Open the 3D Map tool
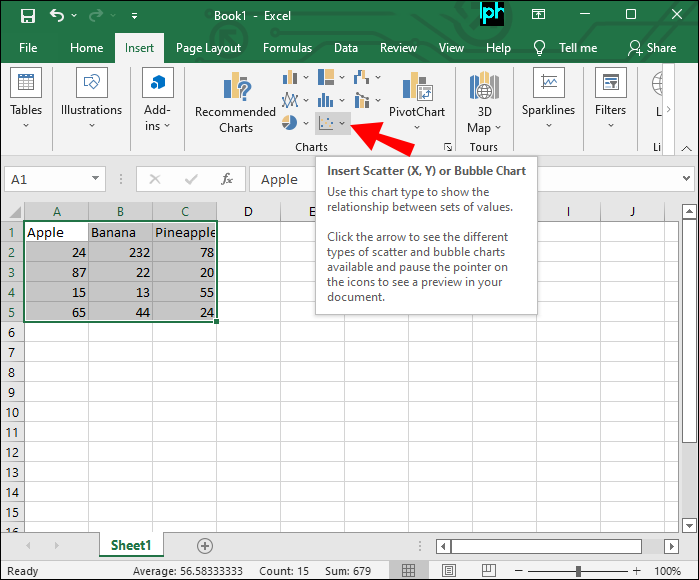699x580 pixels. tap(484, 103)
